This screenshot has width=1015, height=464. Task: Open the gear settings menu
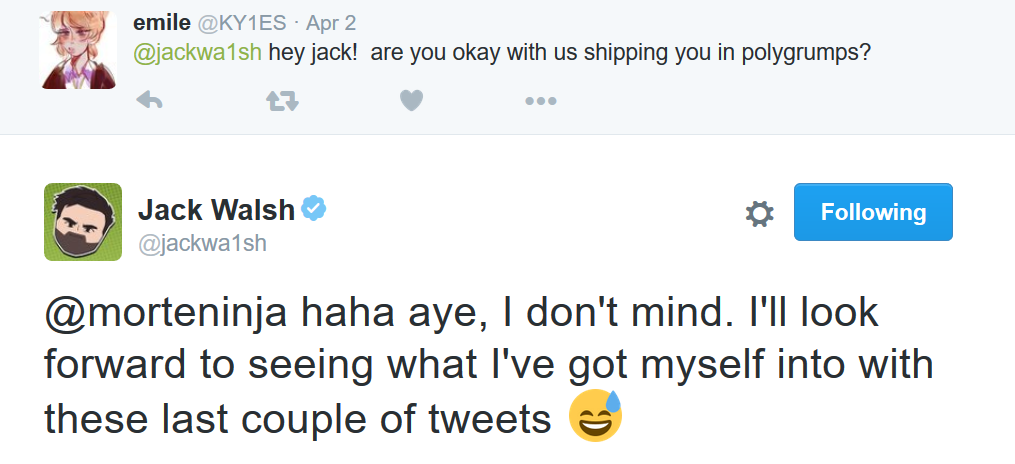point(760,213)
